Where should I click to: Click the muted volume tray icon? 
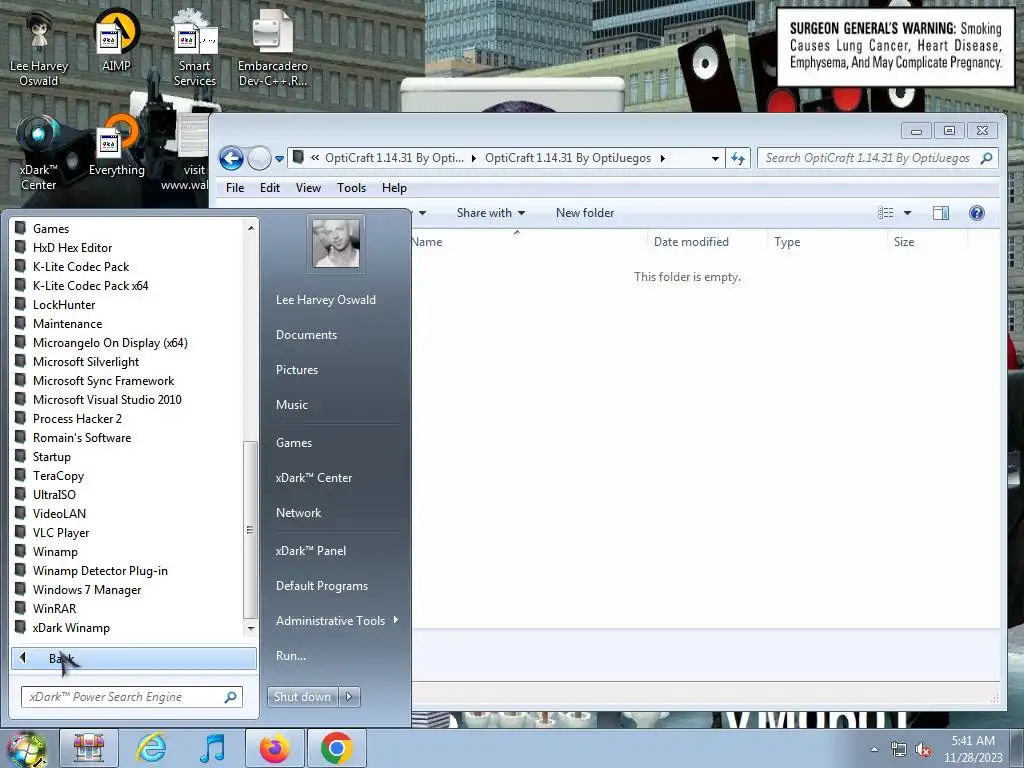[923, 750]
